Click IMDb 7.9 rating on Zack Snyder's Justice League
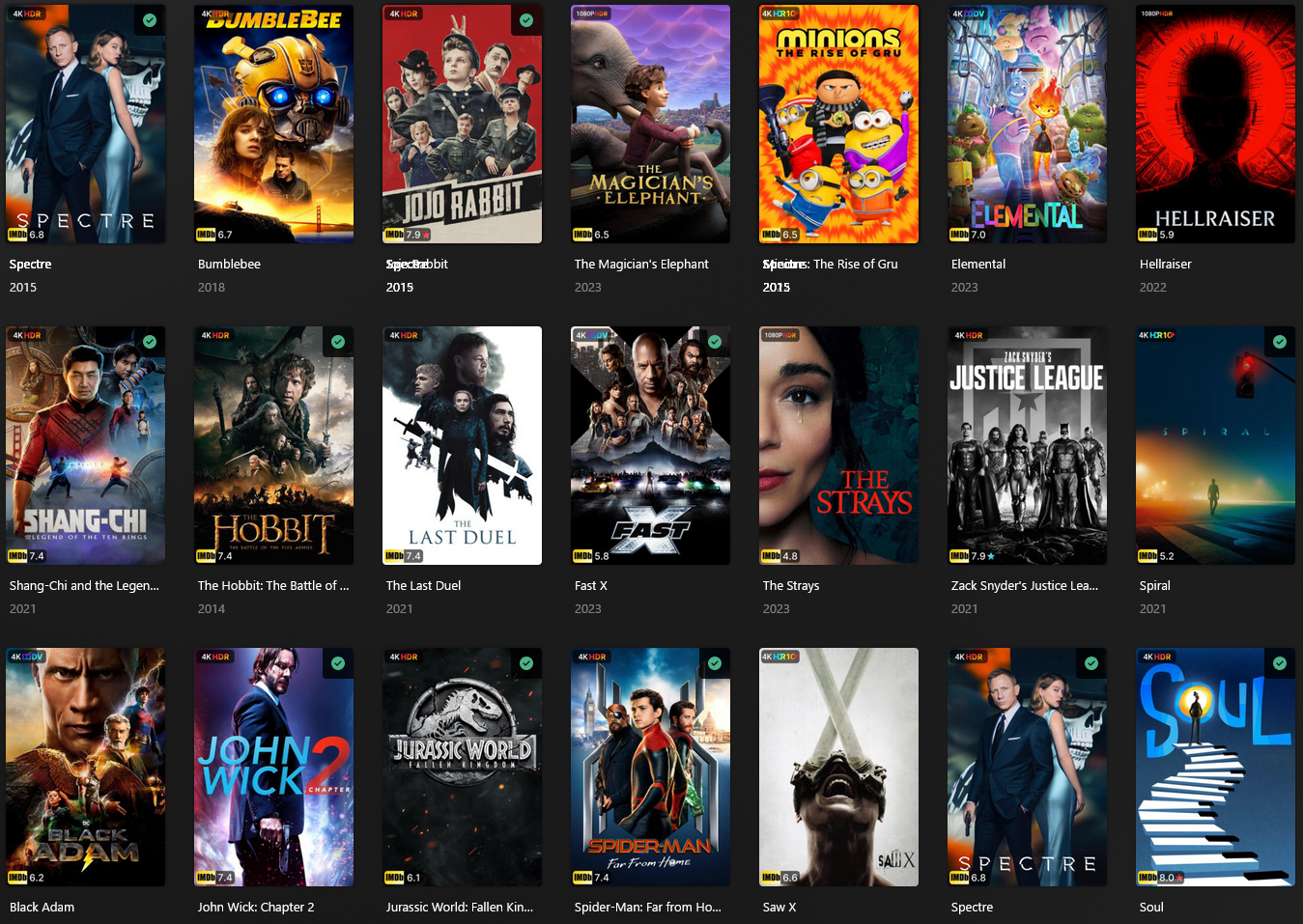Viewport: 1303px width, 924px height. coord(972,556)
